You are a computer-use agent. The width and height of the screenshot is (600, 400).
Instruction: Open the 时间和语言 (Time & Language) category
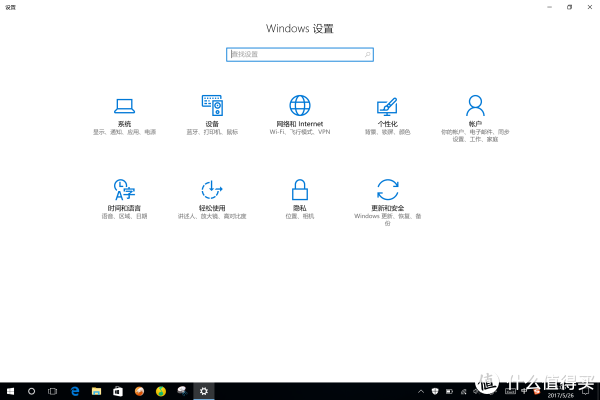point(124,199)
